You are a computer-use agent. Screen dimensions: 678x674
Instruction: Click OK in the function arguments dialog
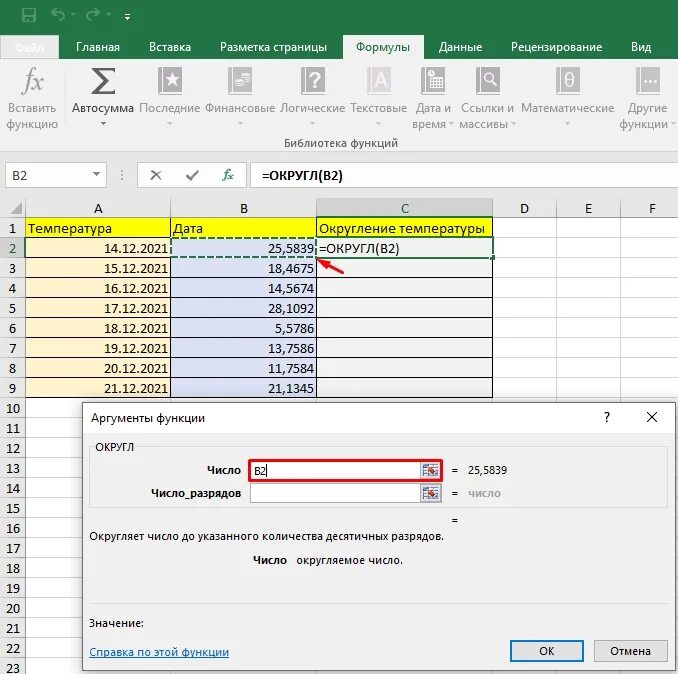(x=547, y=651)
